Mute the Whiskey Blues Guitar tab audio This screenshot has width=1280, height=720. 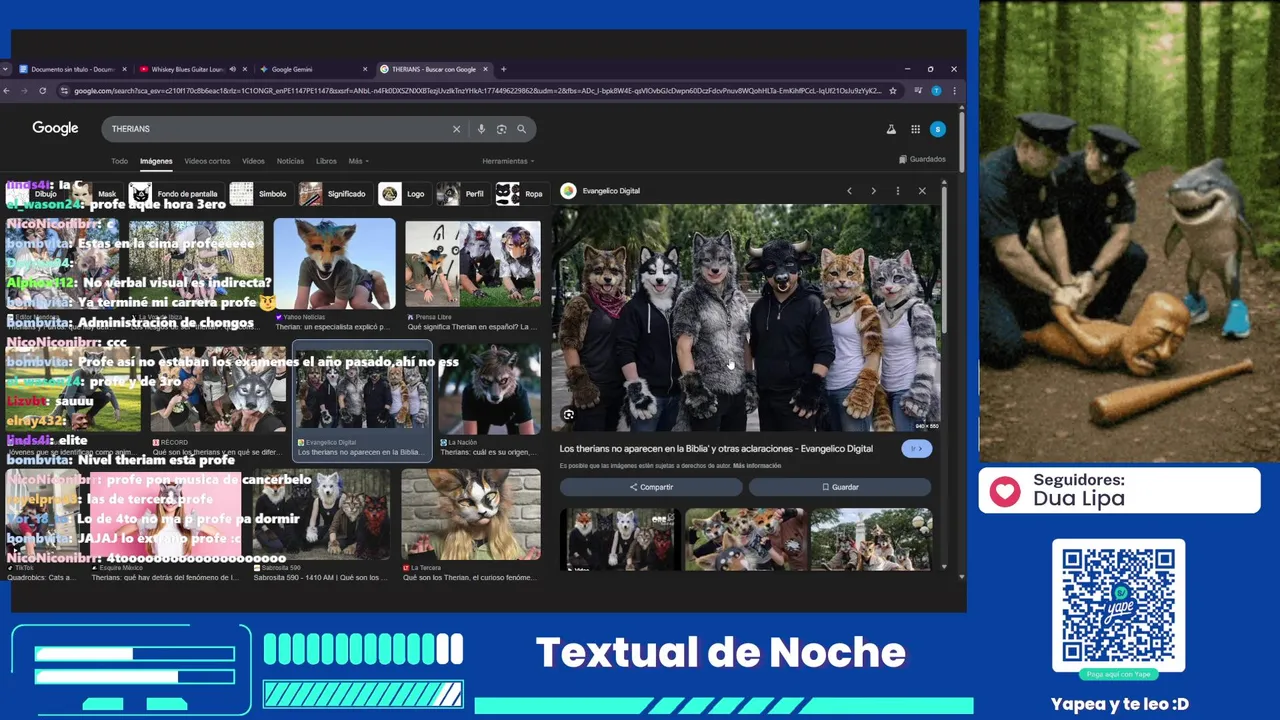tap(232, 69)
